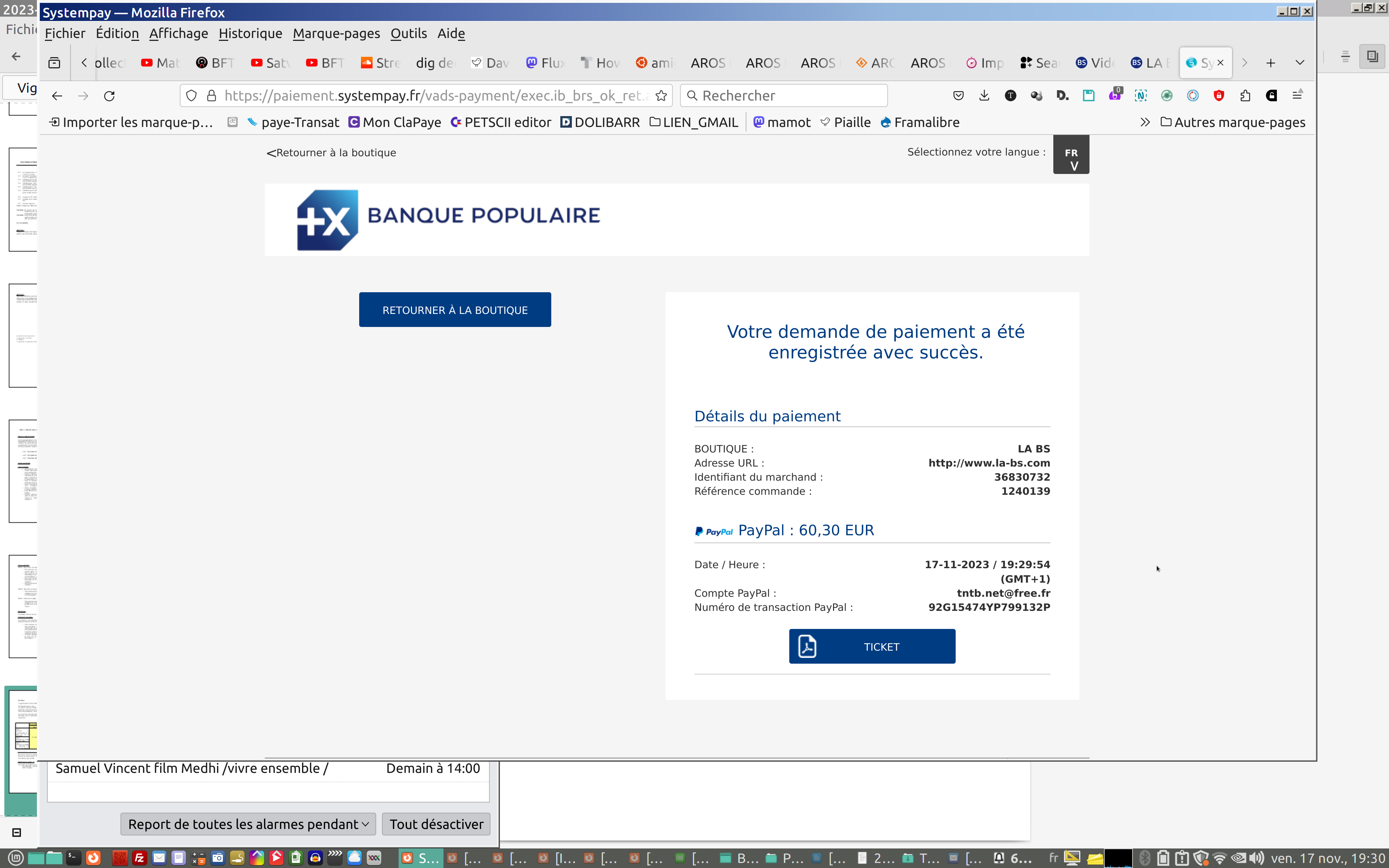Open the Marque-pages menu

tap(336, 33)
